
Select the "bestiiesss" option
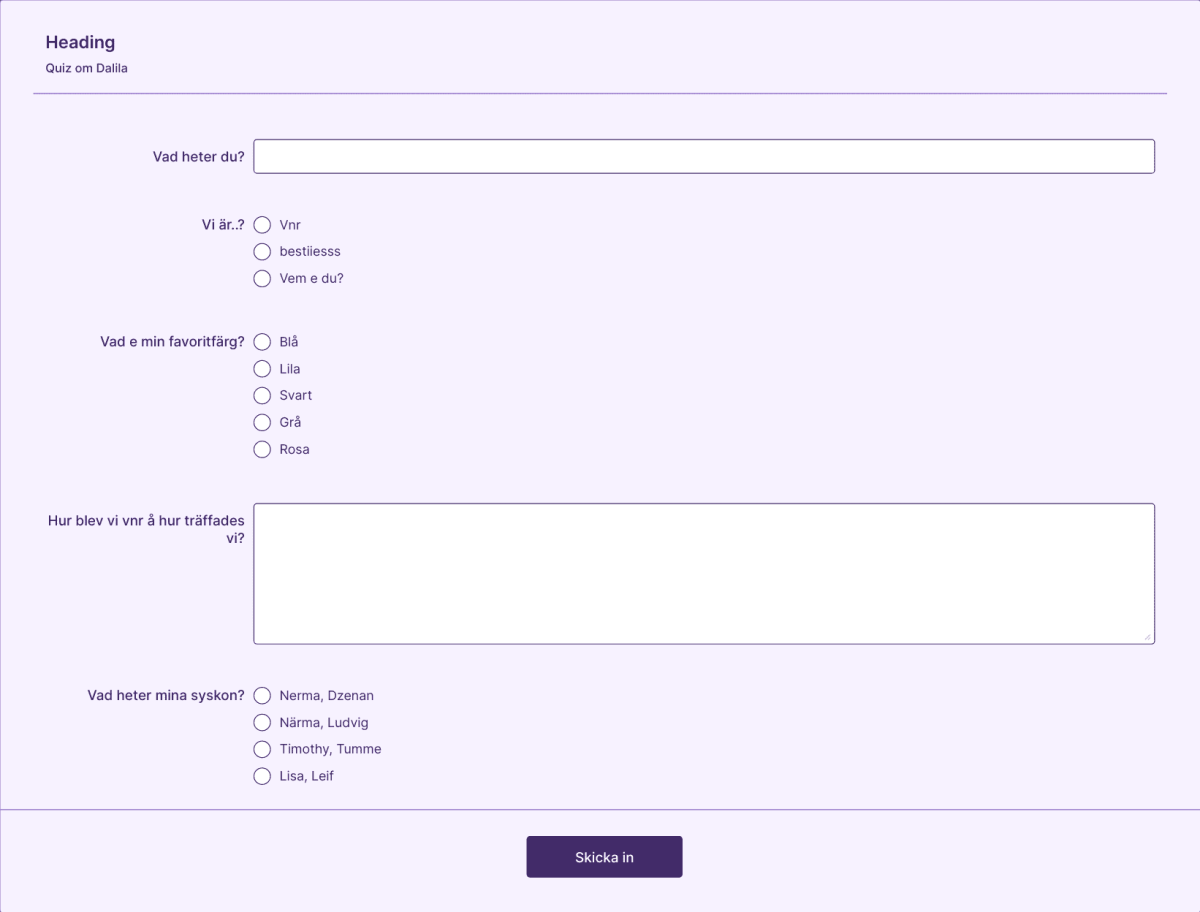point(262,251)
